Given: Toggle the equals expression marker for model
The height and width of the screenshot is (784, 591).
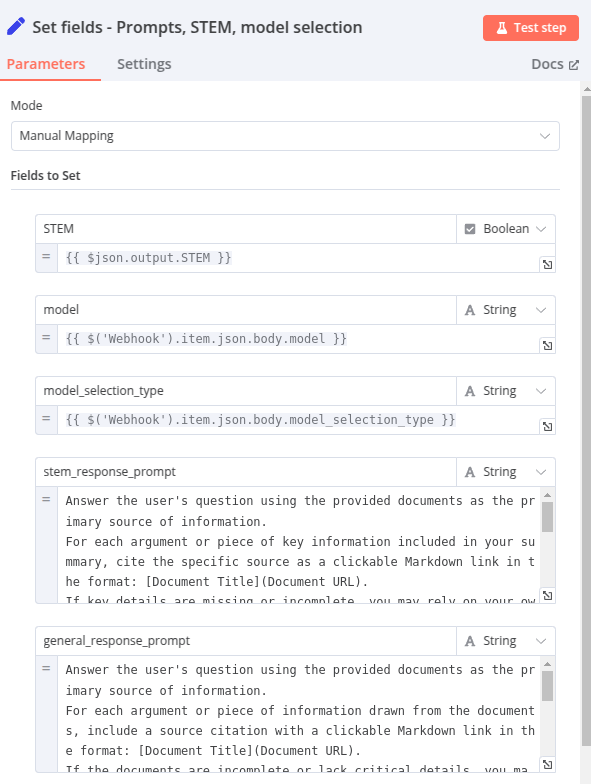Looking at the screenshot, I should click(46, 338).
